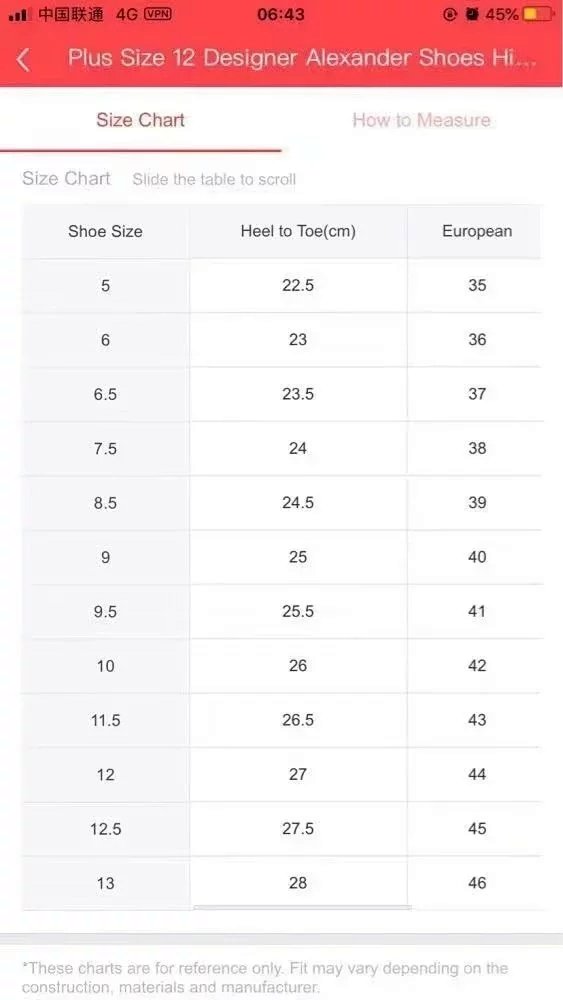Select the Size Chart tab
Image resolution: width=563 pixels, height=1000 pixels.
click(140, 120)
